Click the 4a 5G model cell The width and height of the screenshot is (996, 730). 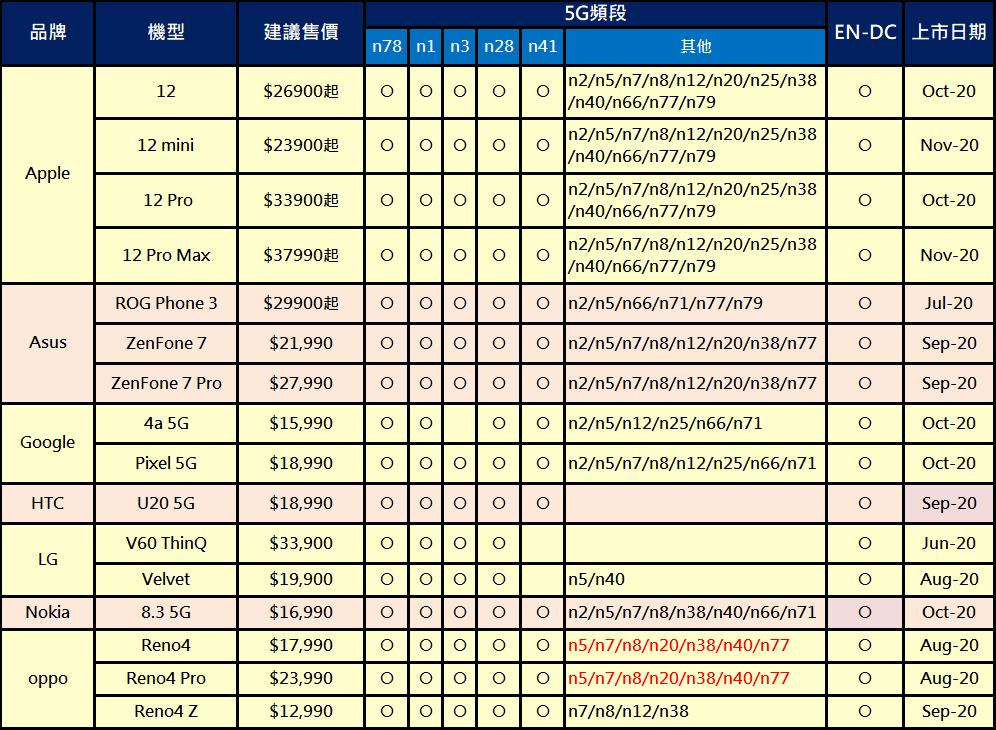166,423
